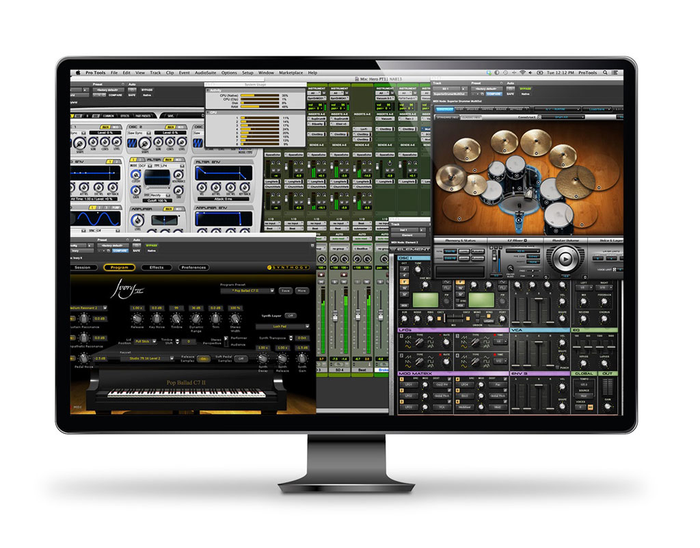Click the LFO sine wave display
This screenshot has height=548, width=700.
(x=96, y=219)
